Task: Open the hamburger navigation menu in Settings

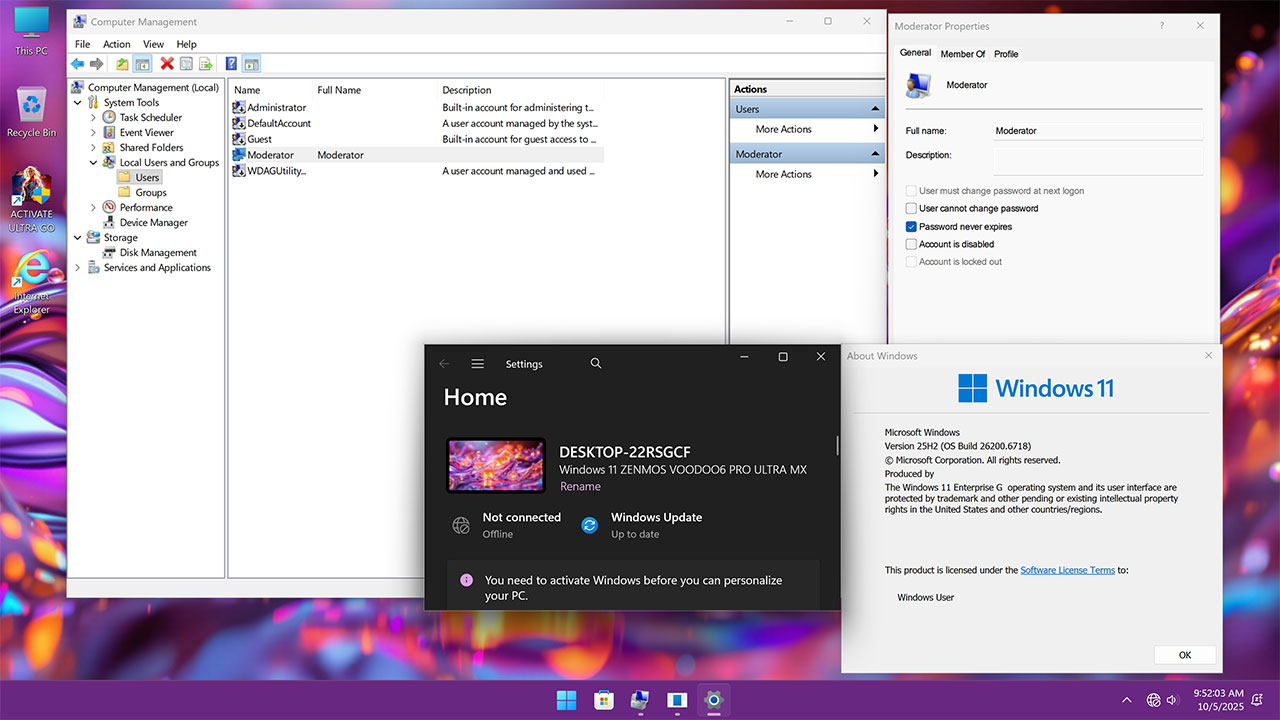Action: [478, 364]
